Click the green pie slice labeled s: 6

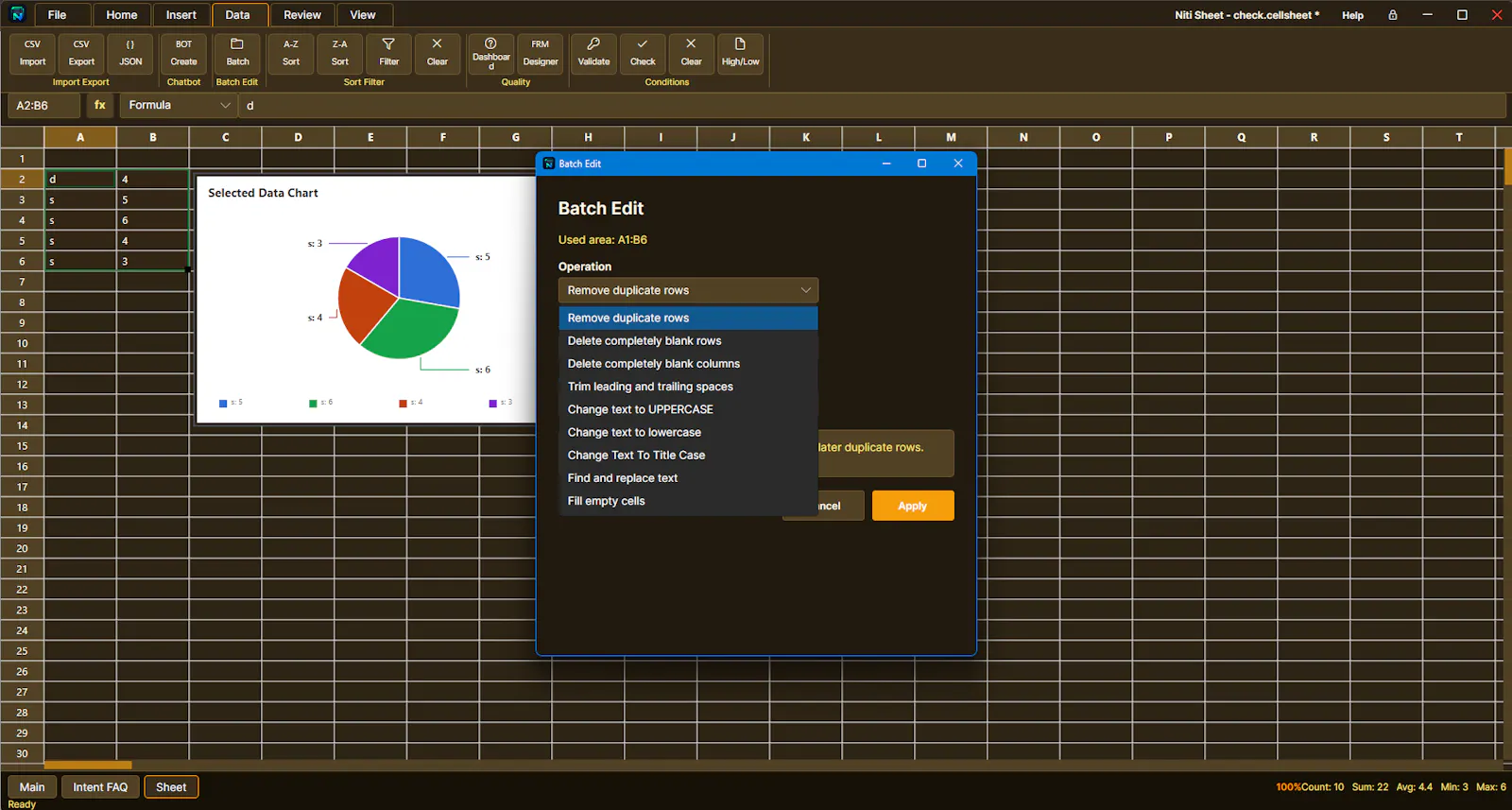[413, 331]
